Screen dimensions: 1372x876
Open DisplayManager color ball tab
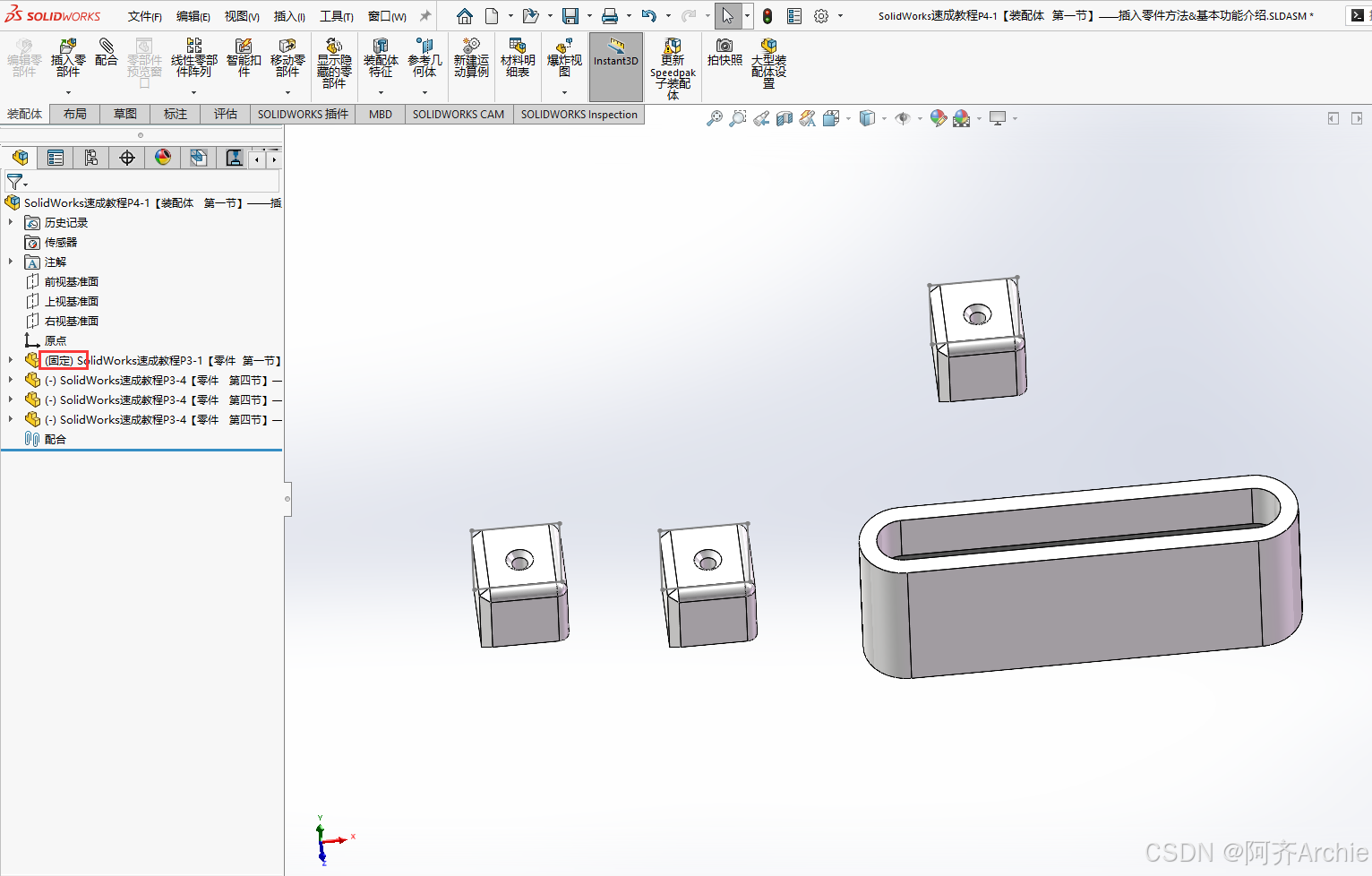pyautogui.click(x=163, y=158)
